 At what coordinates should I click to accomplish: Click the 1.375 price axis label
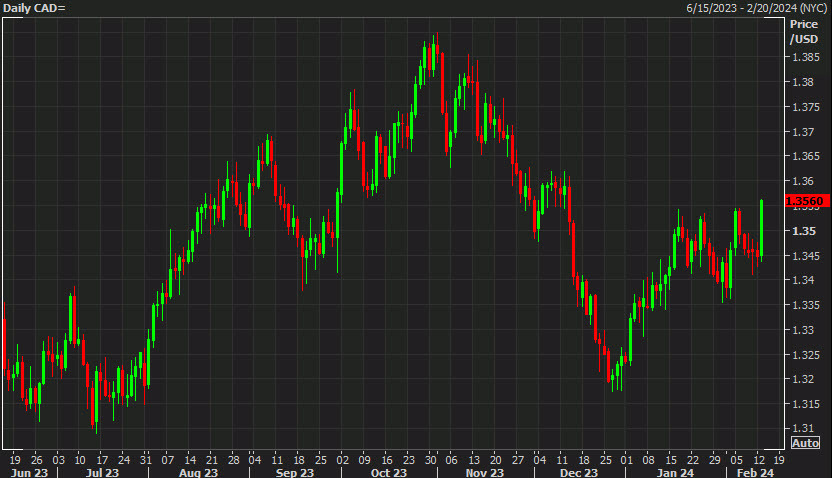click(806, 107)
